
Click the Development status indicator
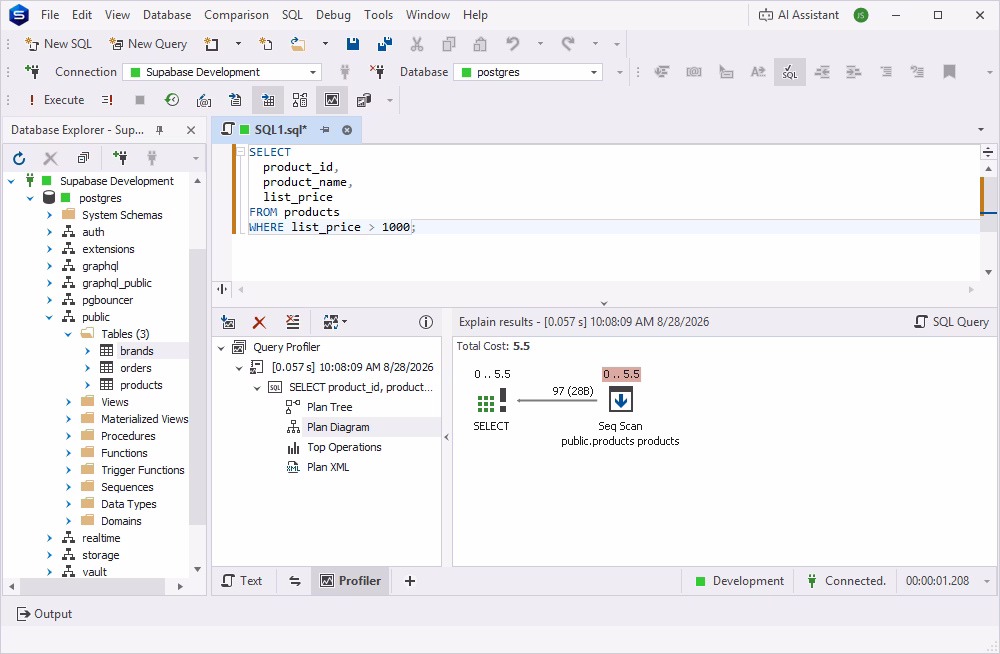(x=740, y=581)
